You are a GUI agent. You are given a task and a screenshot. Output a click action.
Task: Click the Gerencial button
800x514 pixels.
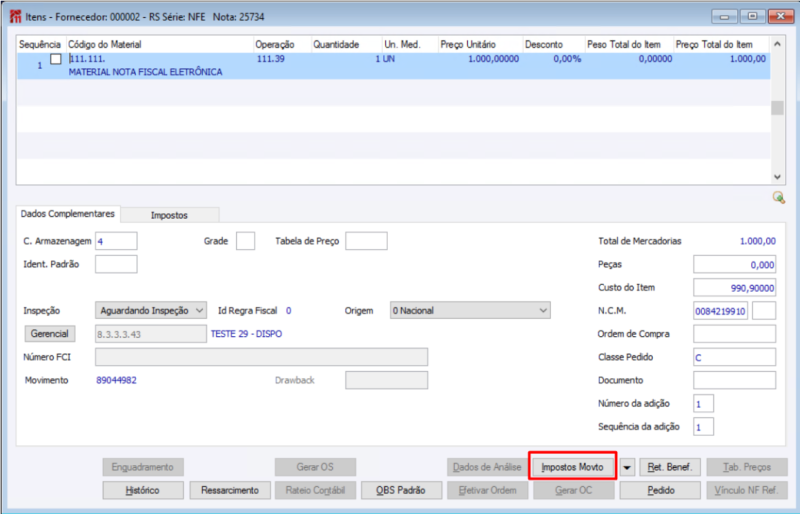[x=50, y=334]
